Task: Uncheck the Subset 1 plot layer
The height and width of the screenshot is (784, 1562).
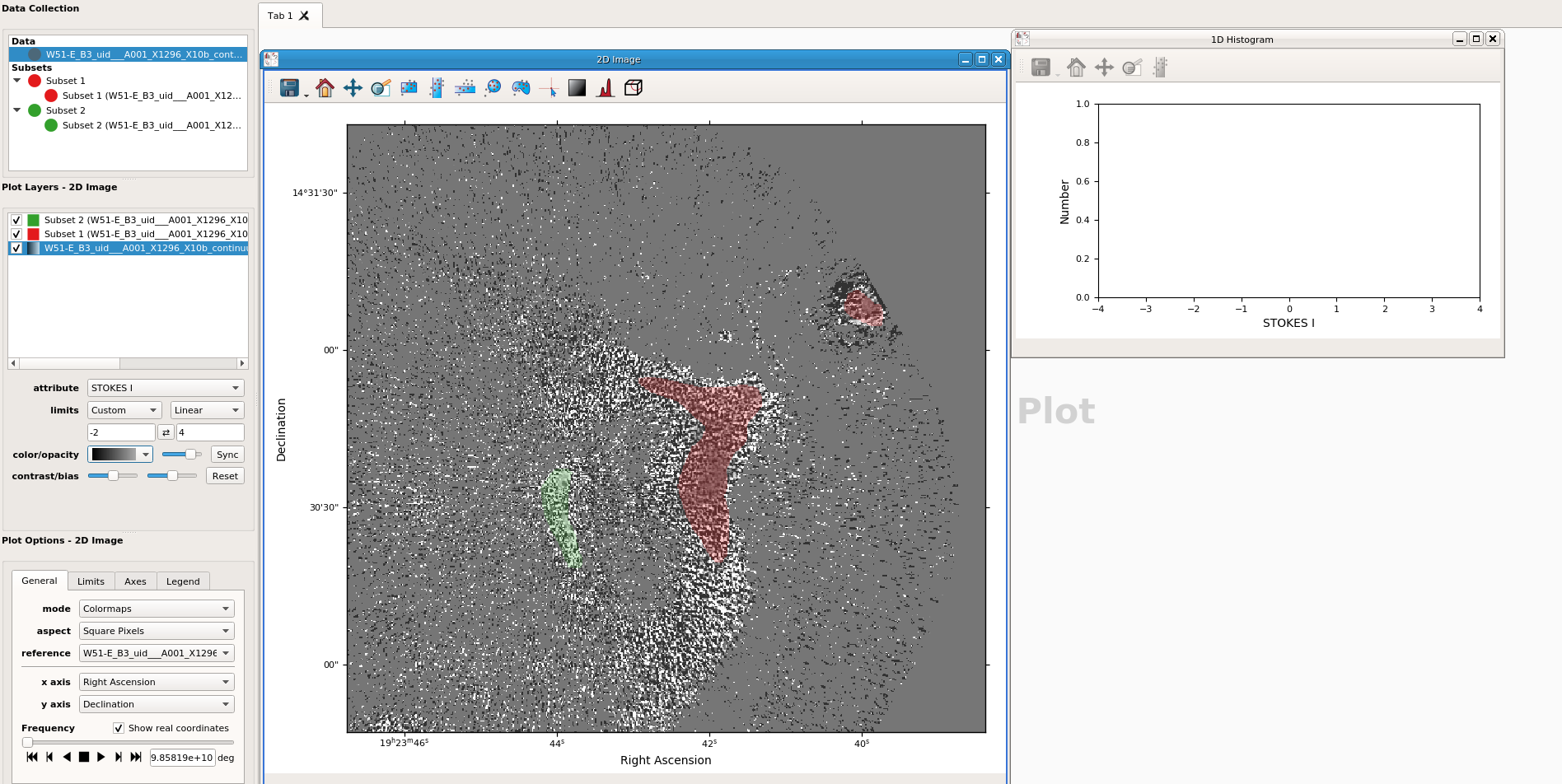Action: tap(16, 234)
